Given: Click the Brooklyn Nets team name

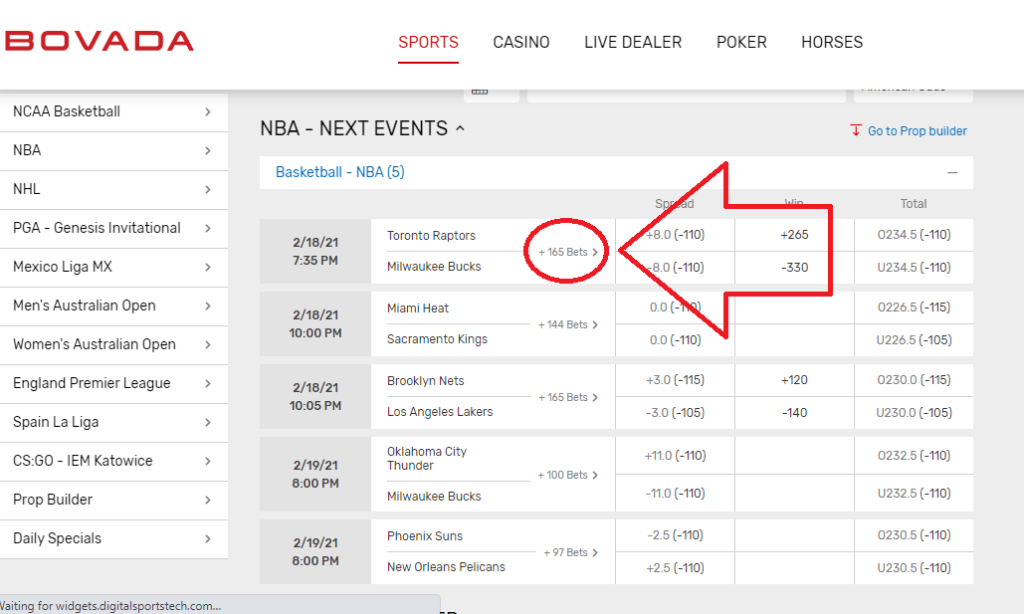Looking at the screenshot, I should [425, 381].
